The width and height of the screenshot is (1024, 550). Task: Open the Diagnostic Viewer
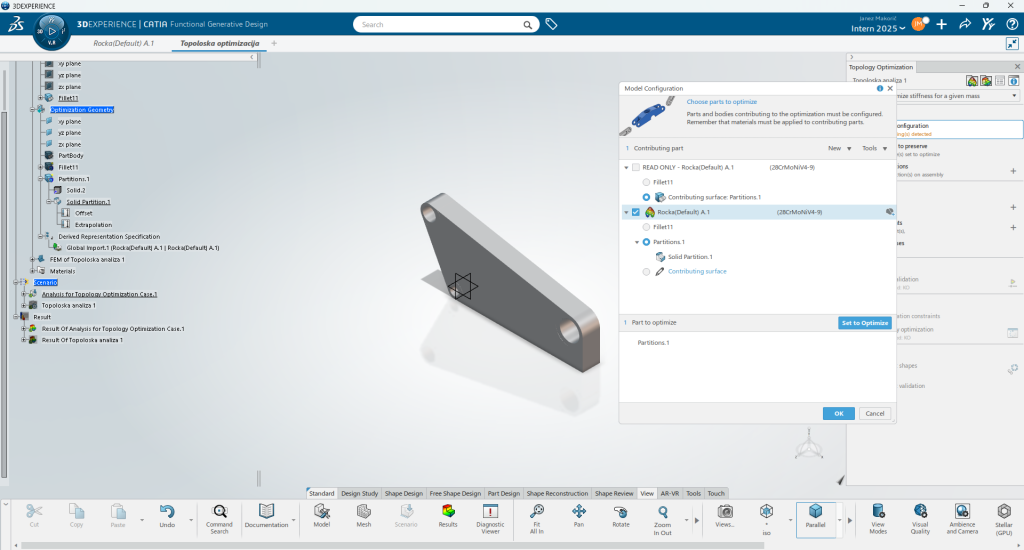490,519
